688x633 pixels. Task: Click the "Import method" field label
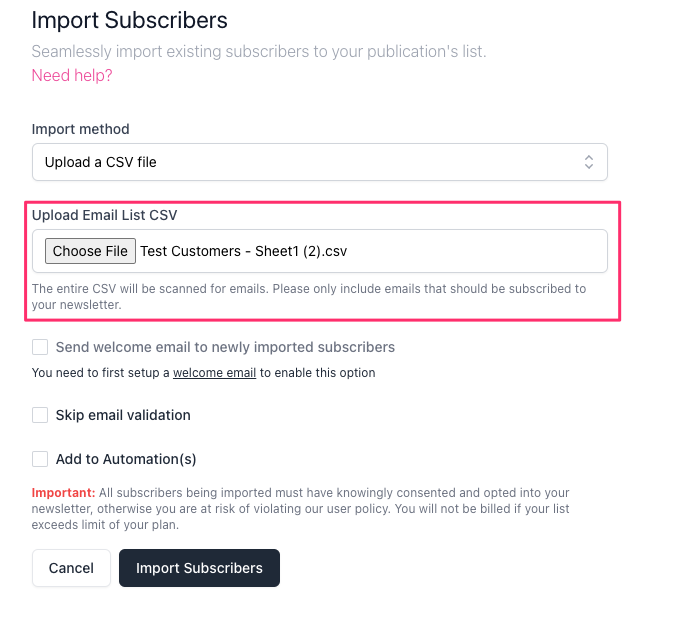(x=81, y=129)
